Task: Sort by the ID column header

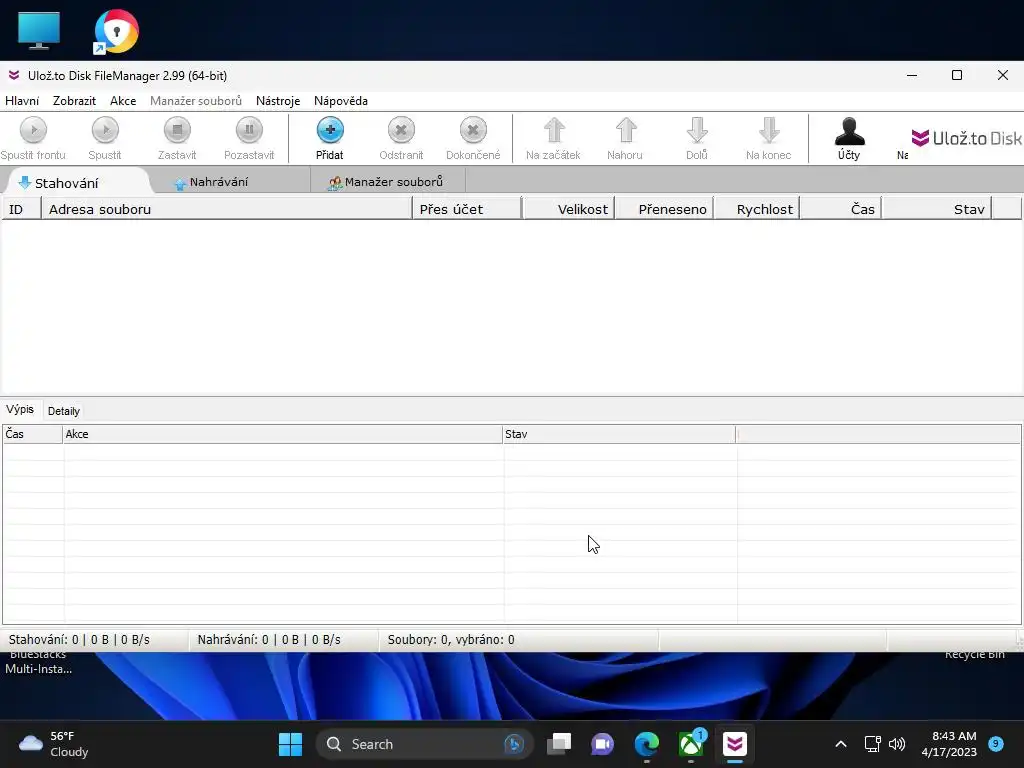Action: point(22,209)
